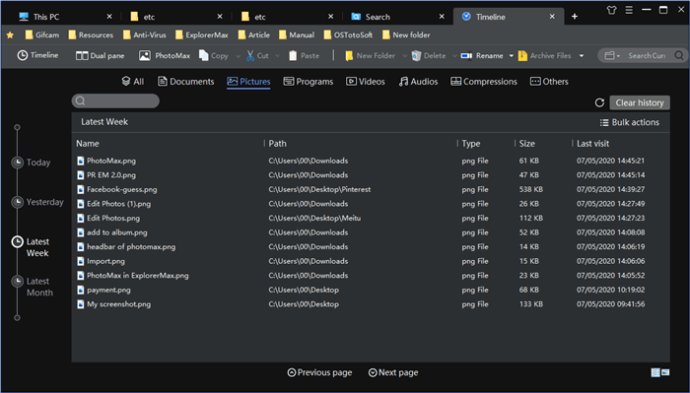This screenshot has height=393, width=690.
Task: Open the ExplorerMax bookmark folder
Action: pyautogui.click(x=202, y=35)
